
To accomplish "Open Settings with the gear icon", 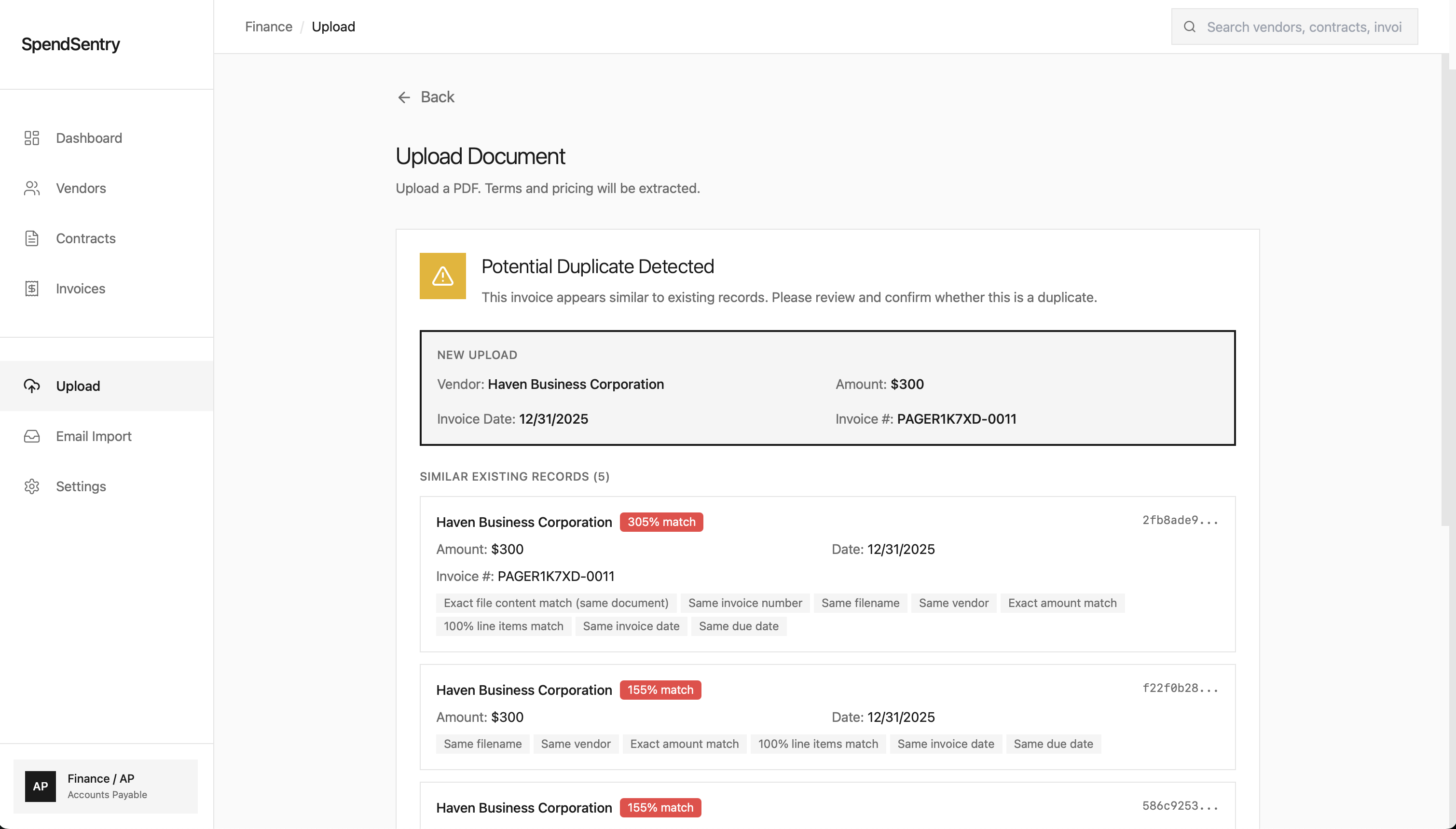I will click(x=31, y=486).
